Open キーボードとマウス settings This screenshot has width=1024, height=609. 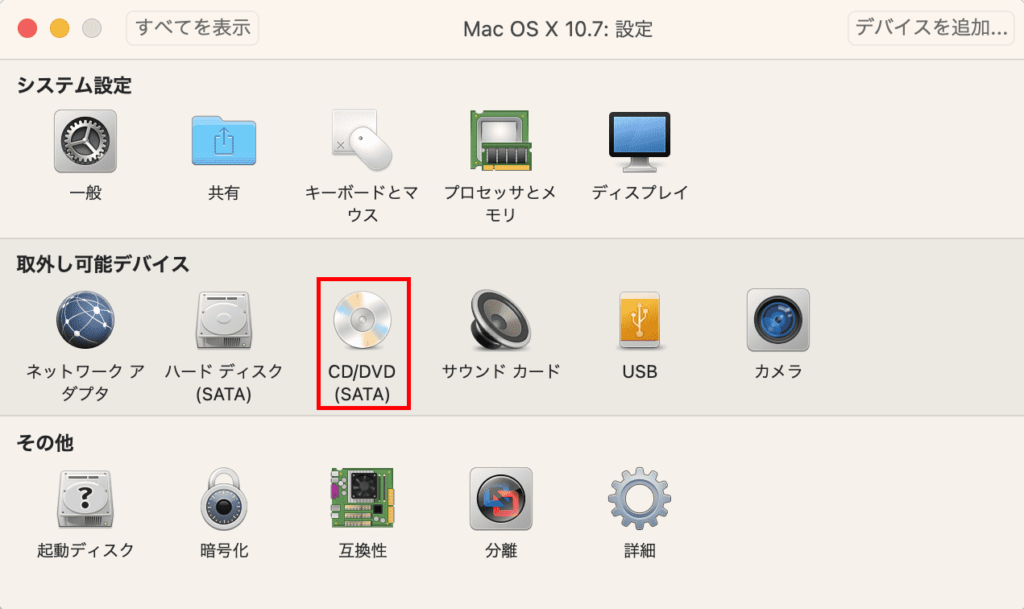click(x=362, y=140)
